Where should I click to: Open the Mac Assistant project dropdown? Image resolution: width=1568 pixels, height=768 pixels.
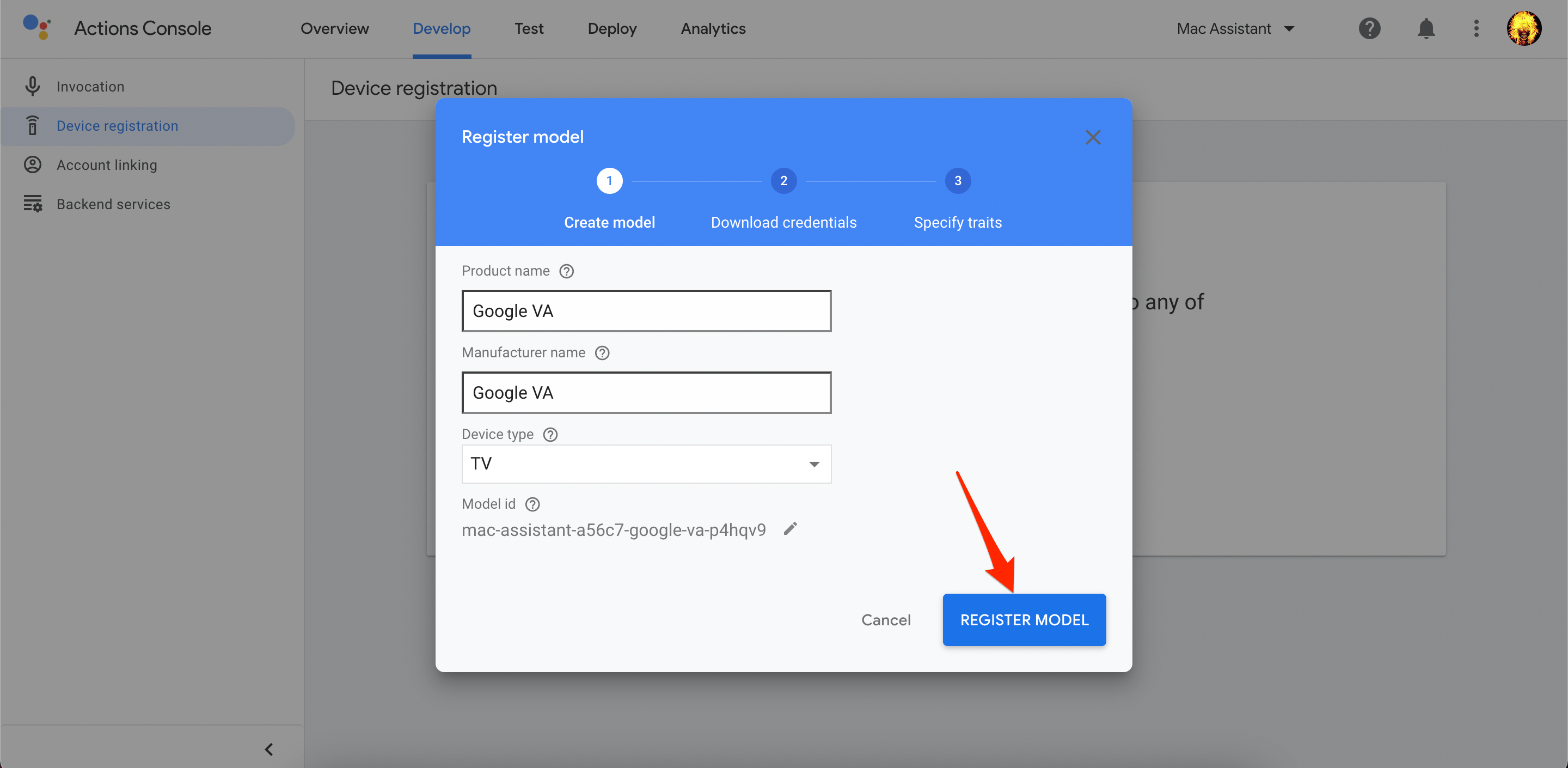[1236, 29]
